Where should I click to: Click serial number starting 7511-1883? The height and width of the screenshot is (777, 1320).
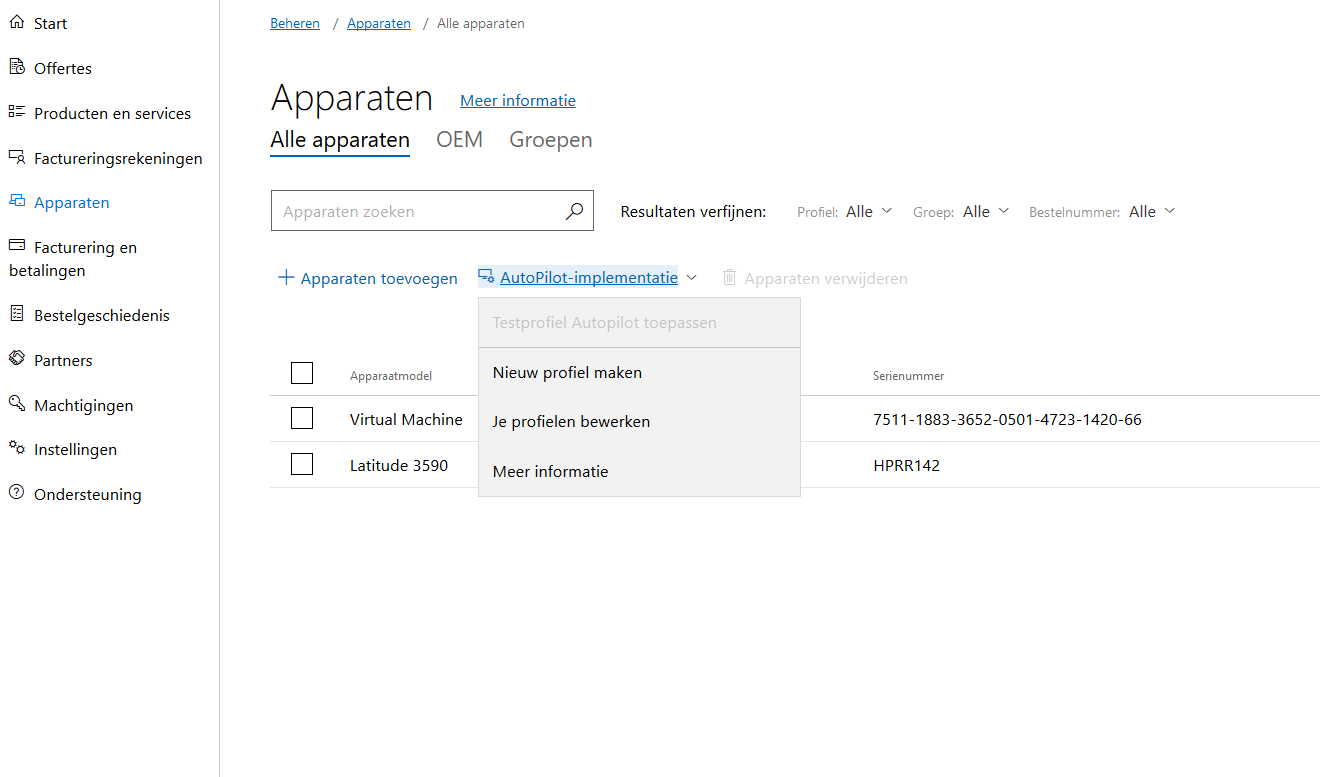point(1007,419)
